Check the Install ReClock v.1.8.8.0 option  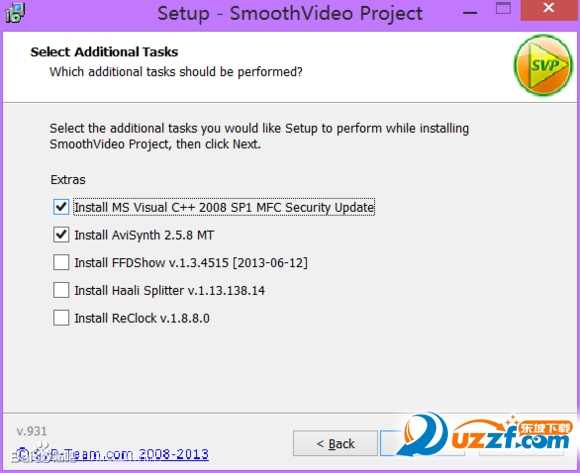(x=61, y=318)
